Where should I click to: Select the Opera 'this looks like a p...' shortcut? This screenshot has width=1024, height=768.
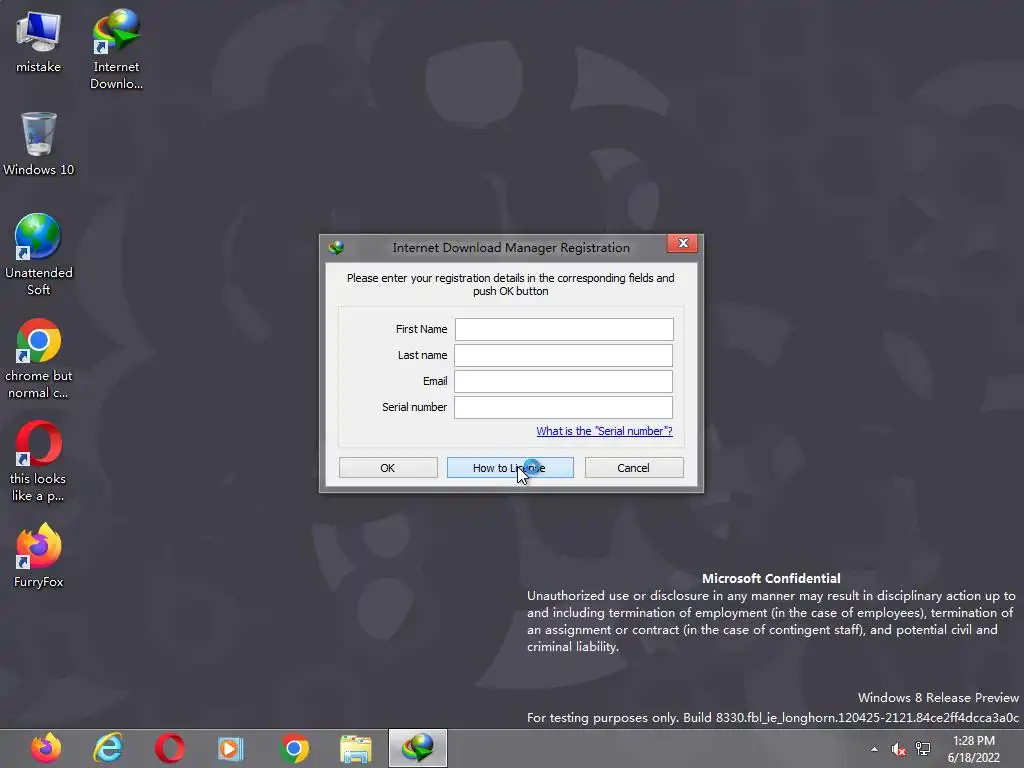click(38, 461)
